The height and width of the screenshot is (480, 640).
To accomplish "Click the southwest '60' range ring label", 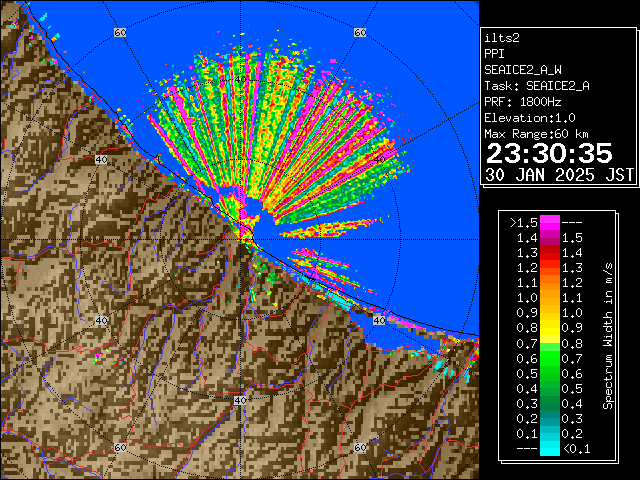I will click(120, 447).
